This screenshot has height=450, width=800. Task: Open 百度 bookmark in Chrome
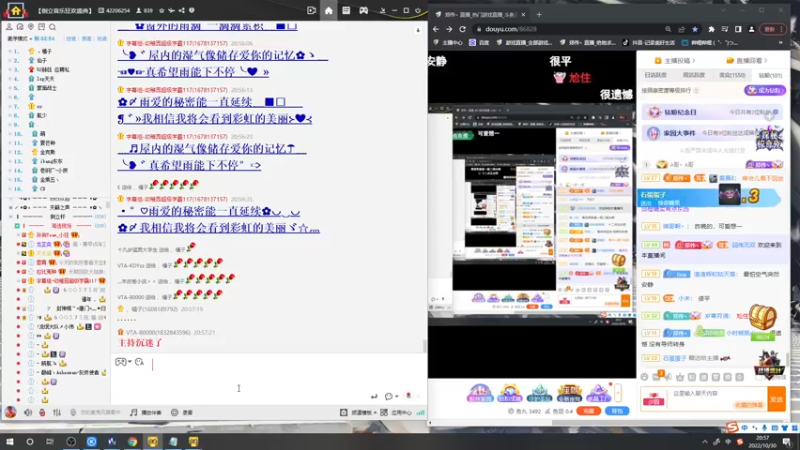pos(479,43)
